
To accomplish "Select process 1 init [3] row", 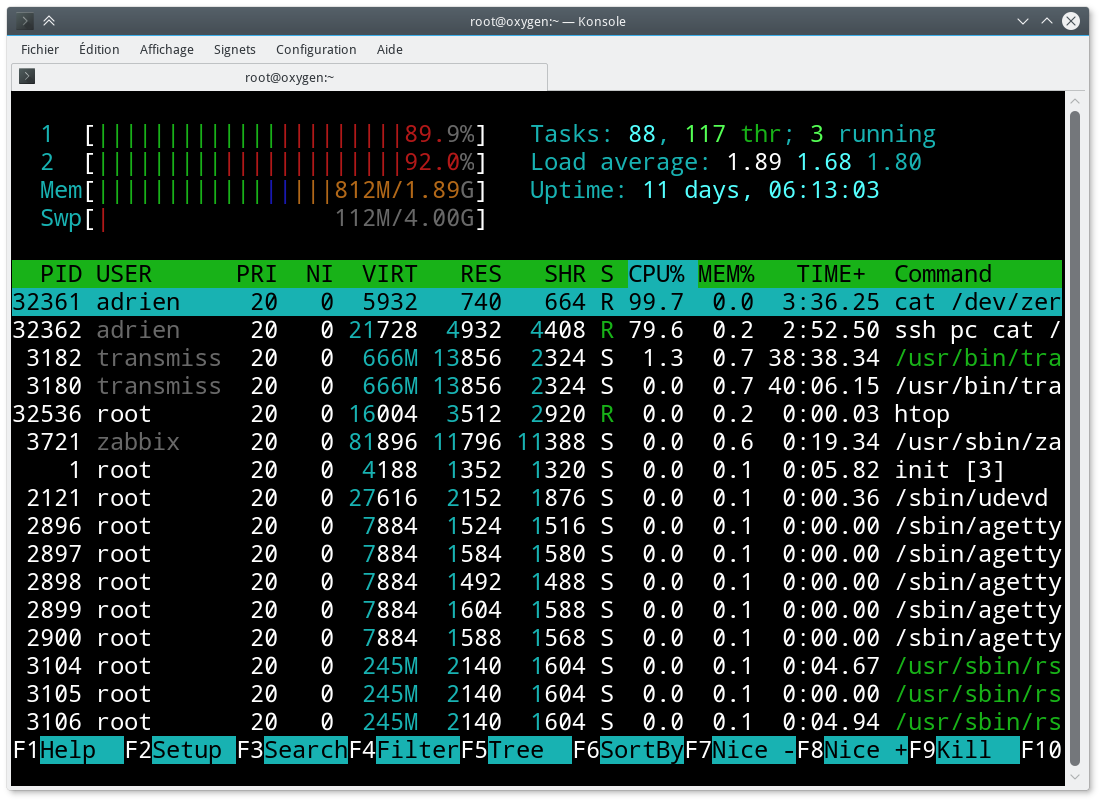I will point(537,470).
